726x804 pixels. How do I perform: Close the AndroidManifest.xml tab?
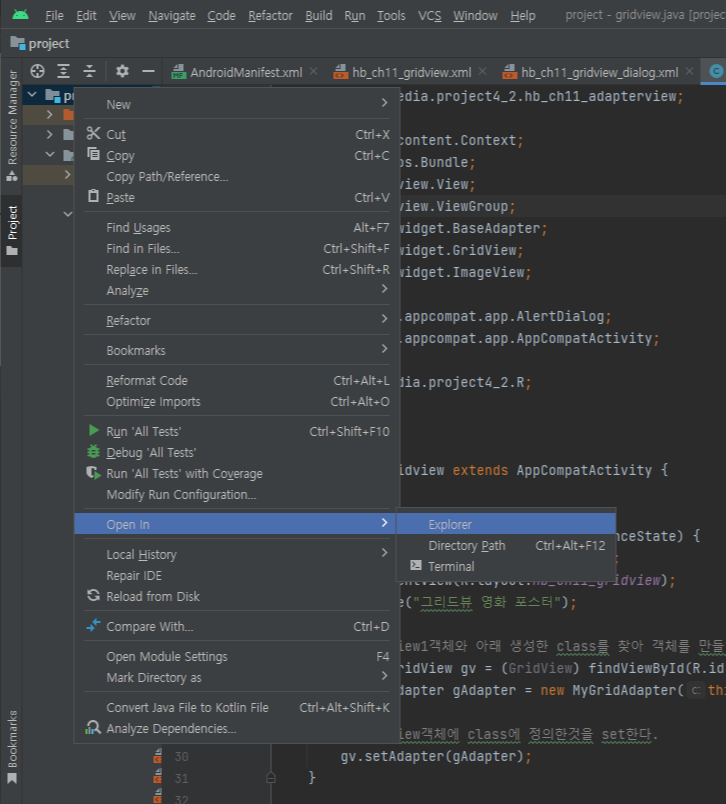[314, 71]
